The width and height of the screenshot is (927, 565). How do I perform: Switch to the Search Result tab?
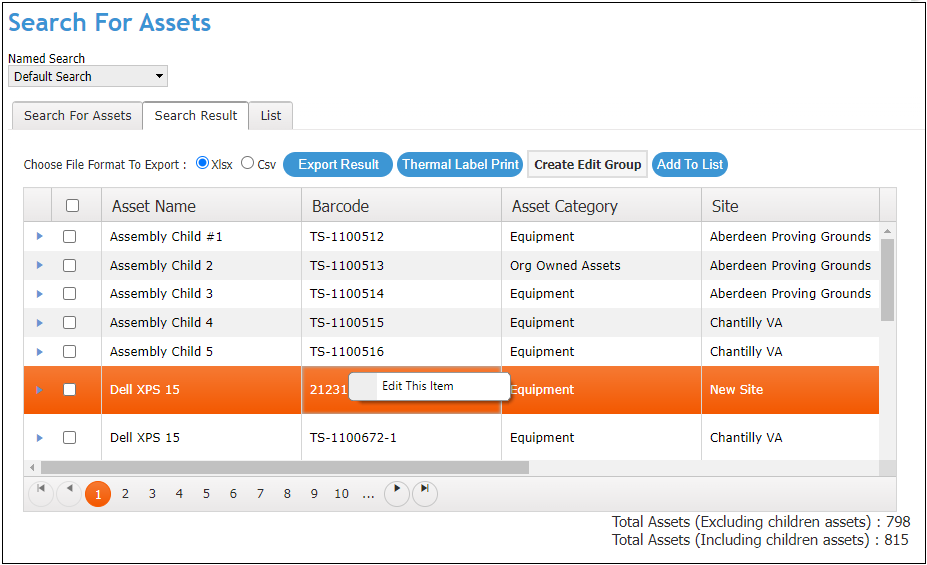tap(196, 116)
